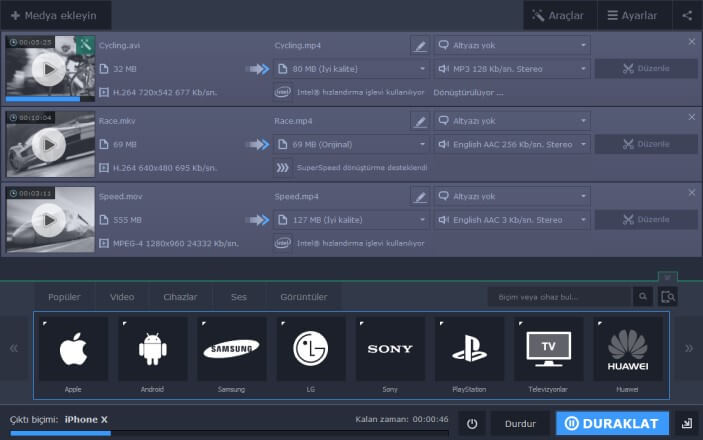Click the conversion arrow in Cycling row
Image resolution: width=703 pixels, height=440 pixels.
257,69
